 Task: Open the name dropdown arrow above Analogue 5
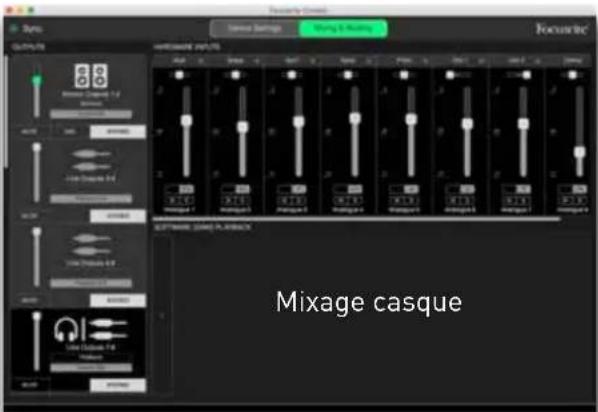(426, 61)
